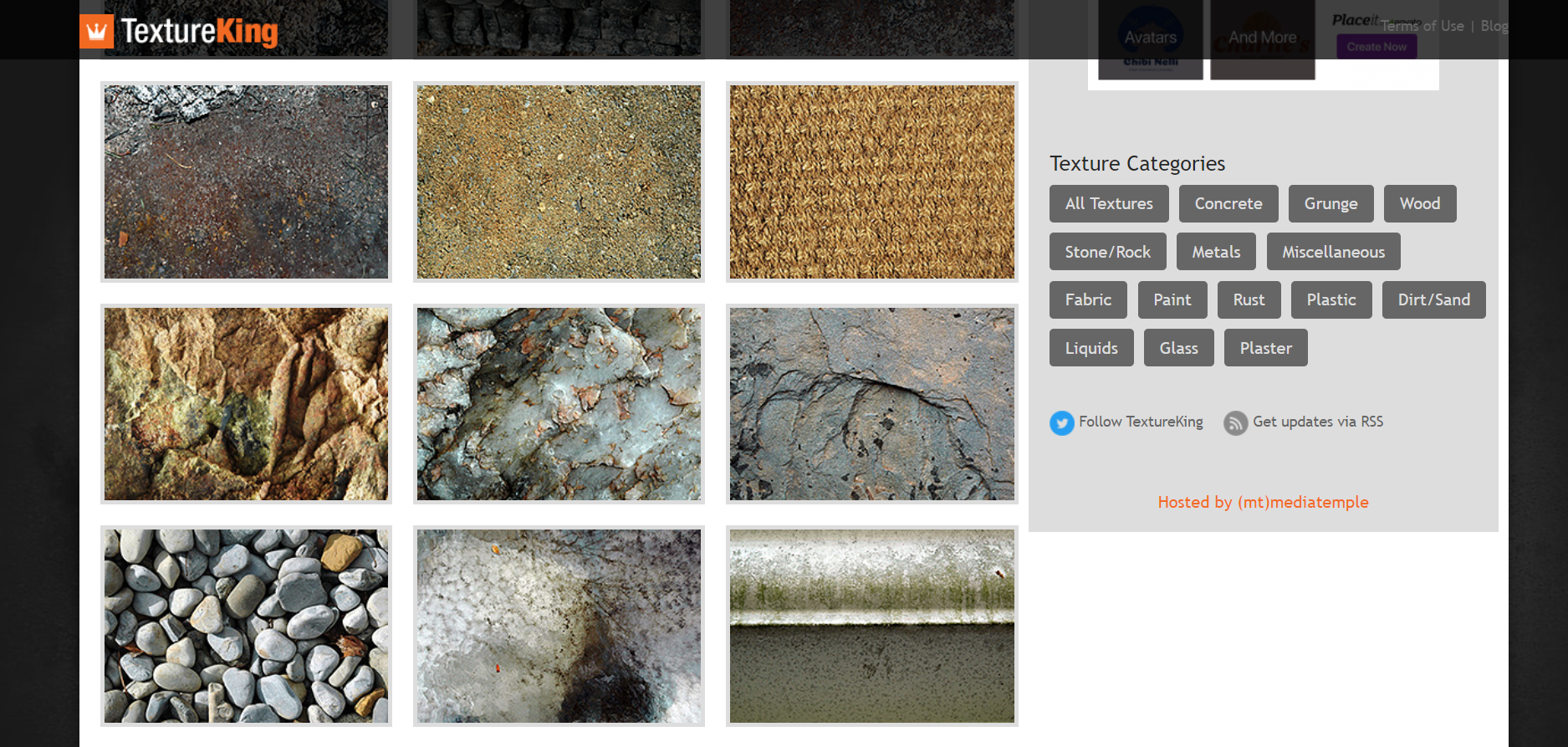Open the Follow TextureKing link

pos(1141,422)
